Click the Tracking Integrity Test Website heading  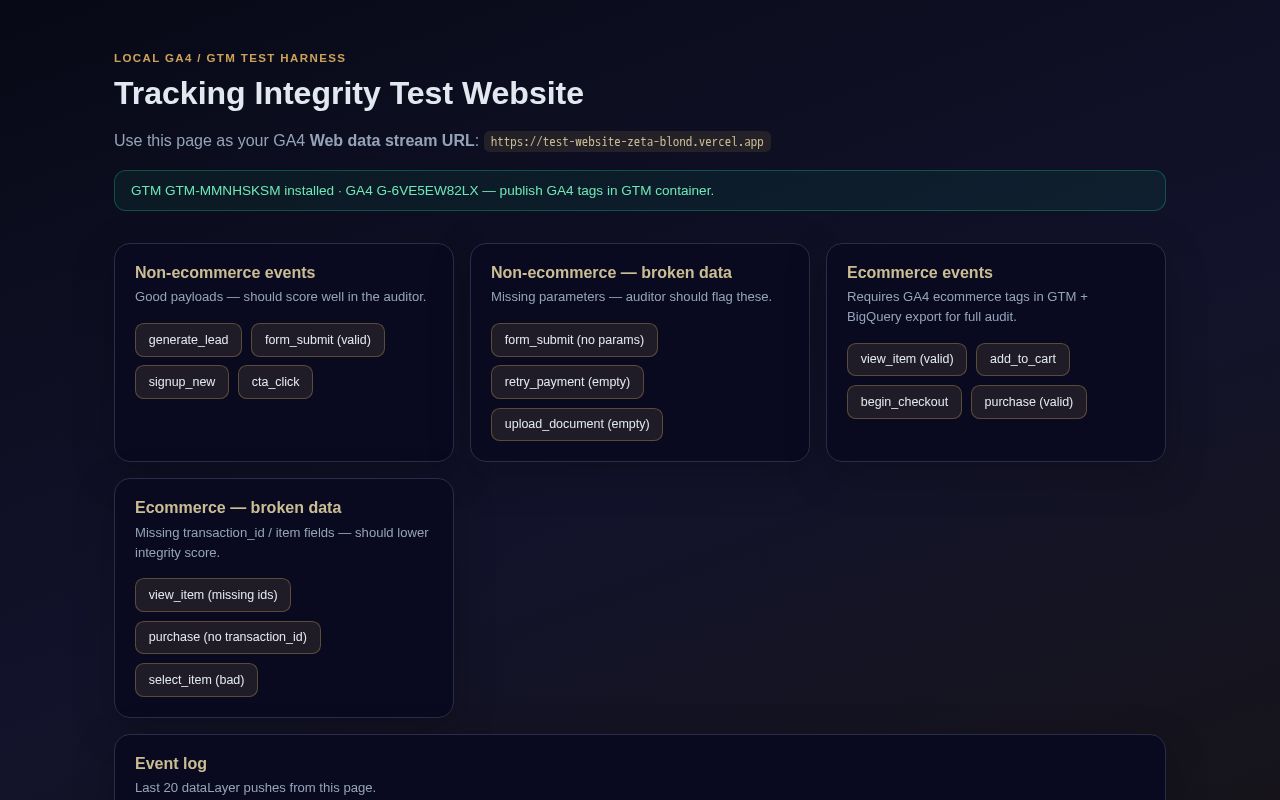pyautogui.click(x=349, y=93)
